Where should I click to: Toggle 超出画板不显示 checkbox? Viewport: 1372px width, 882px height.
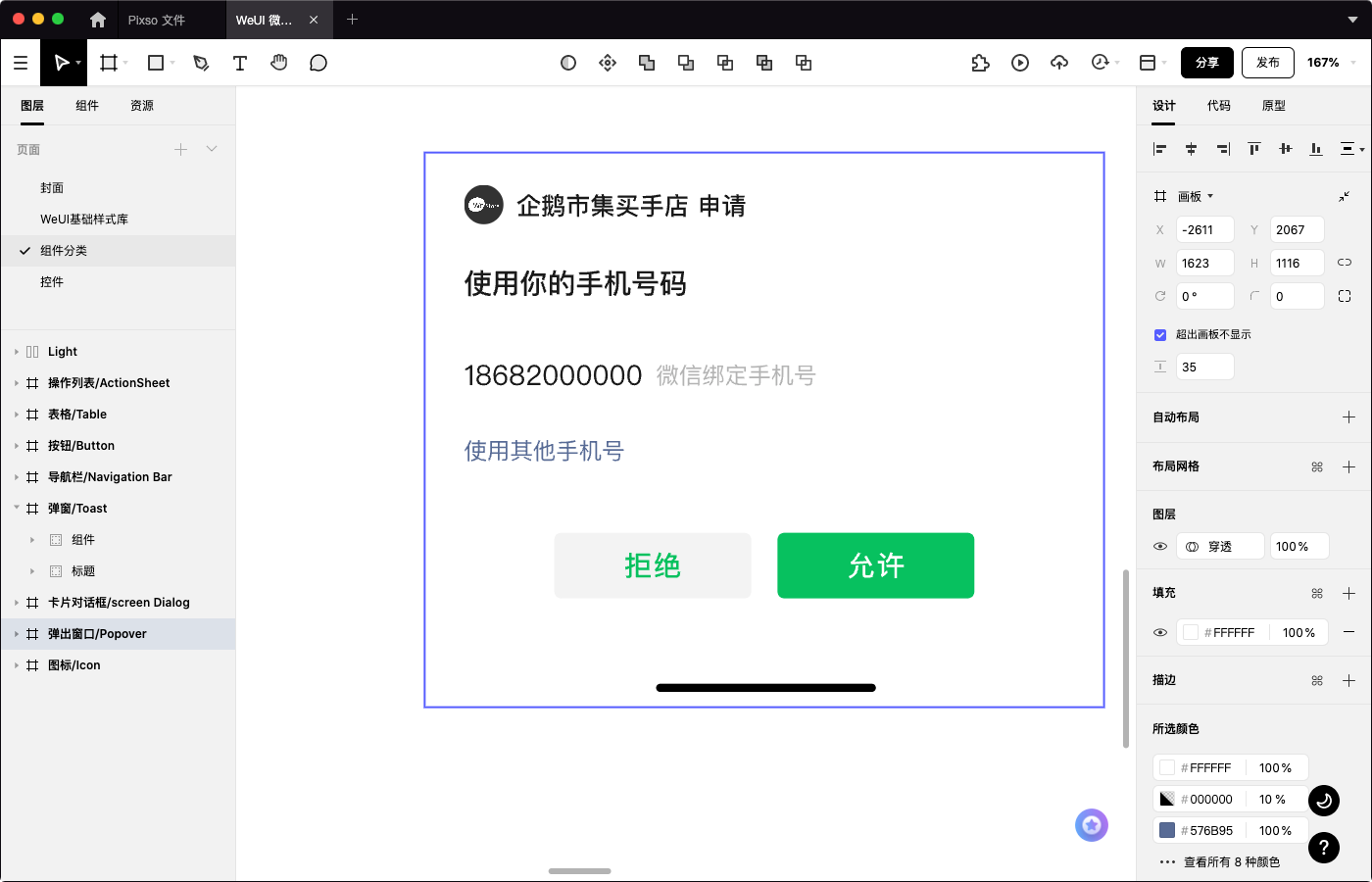(1160, 335)
